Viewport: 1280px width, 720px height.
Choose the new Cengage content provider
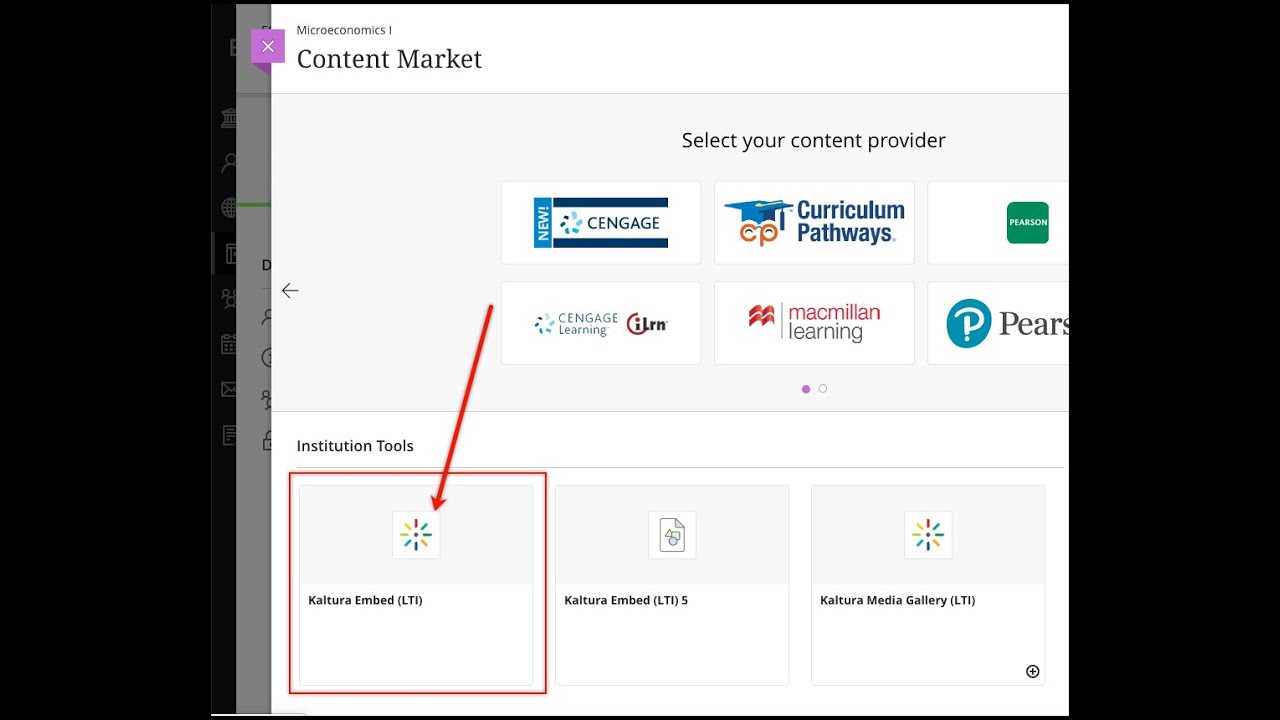click(x=601, y=223)
